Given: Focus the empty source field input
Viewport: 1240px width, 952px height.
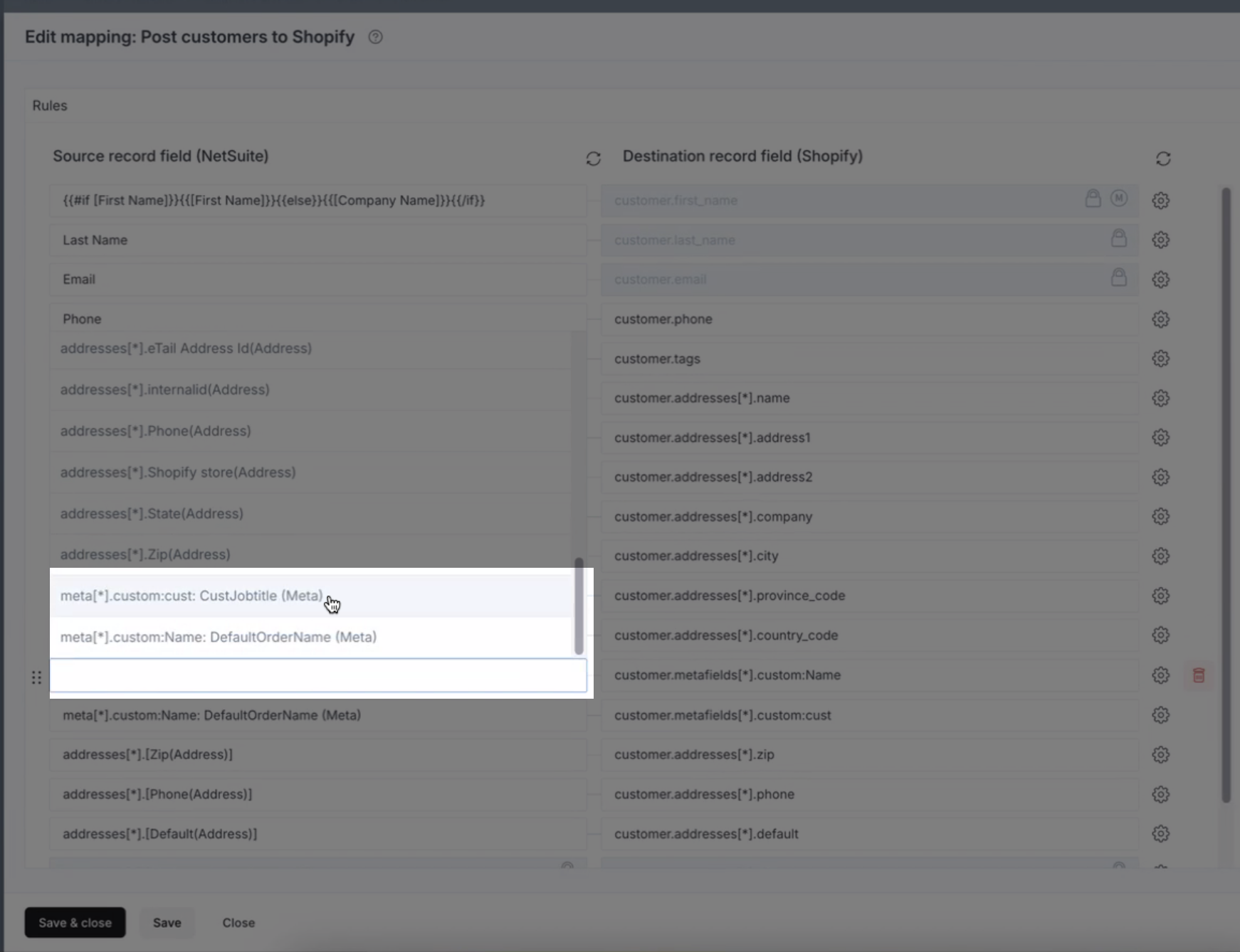Looking at the screenshot, I should [x=318, y=676].
